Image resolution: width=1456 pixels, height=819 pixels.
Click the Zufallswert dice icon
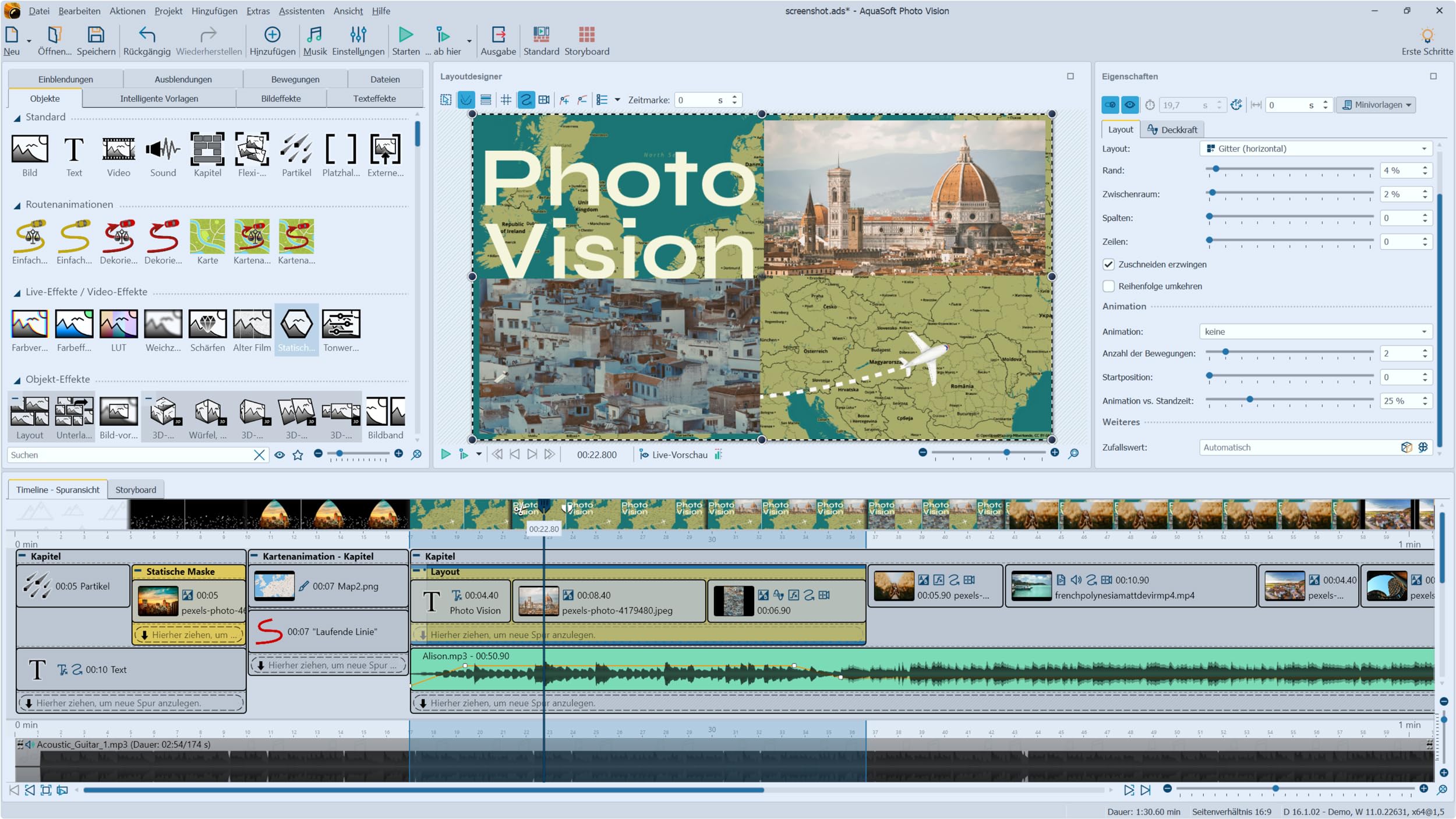[1406, 447]
